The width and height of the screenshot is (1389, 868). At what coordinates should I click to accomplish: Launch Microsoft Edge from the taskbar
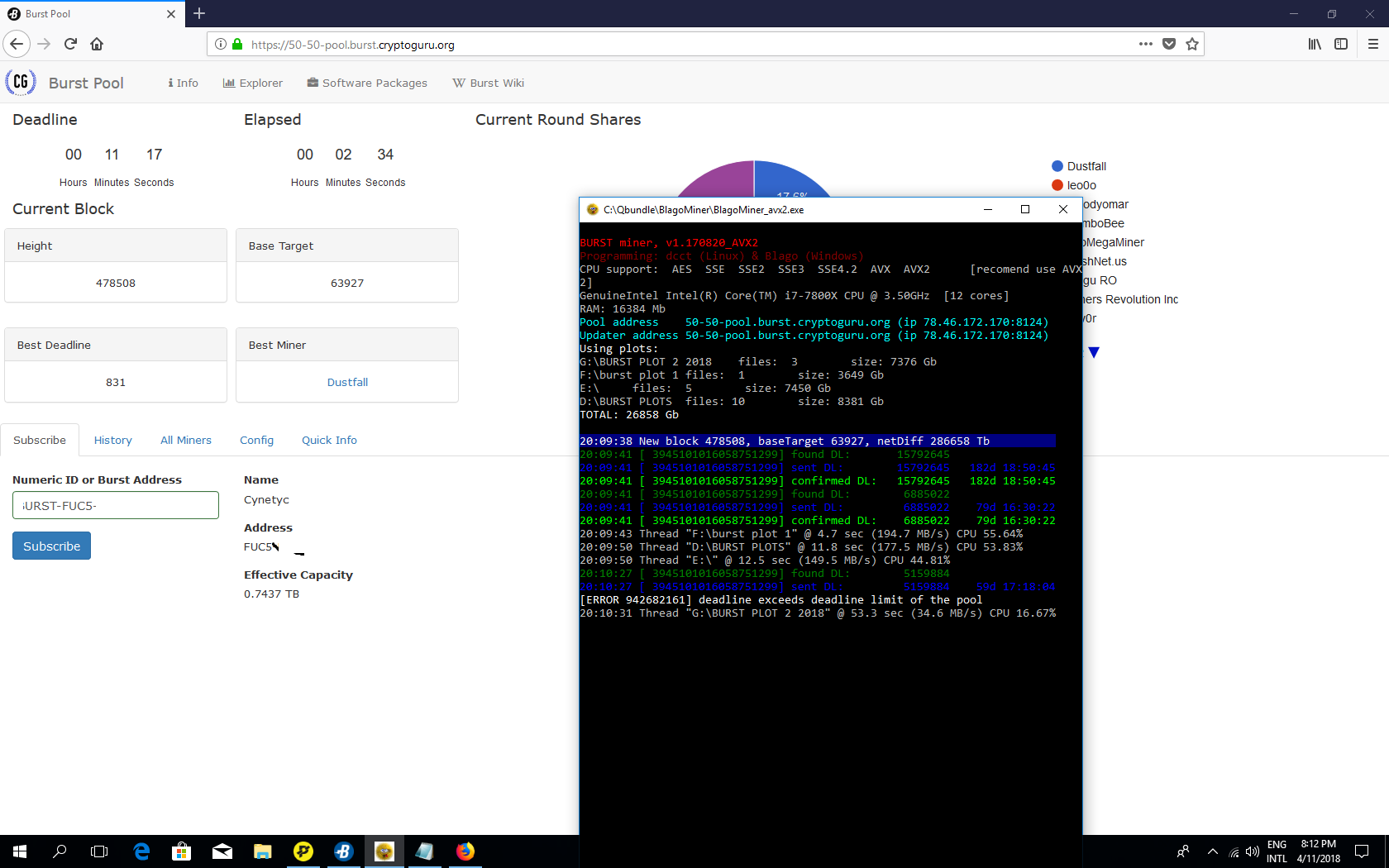(141, 851)
